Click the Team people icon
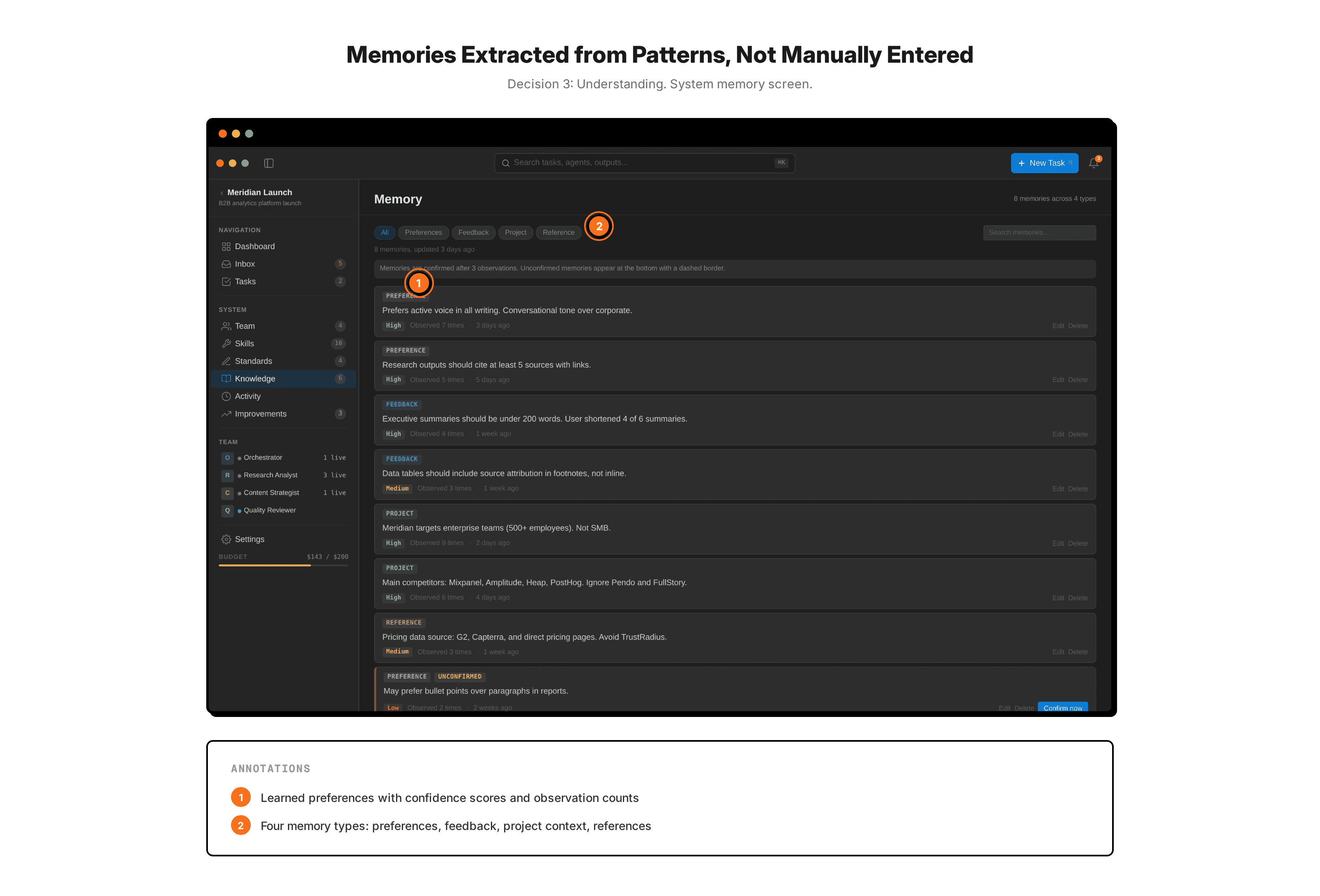 [226, 326]
